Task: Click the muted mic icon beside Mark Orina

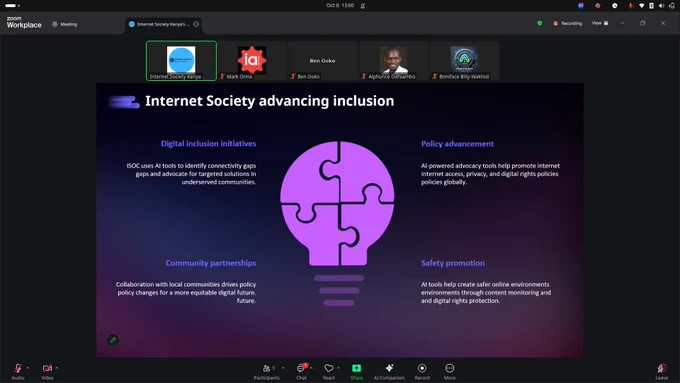Action: pyautogui.click(x=222, y=76)
